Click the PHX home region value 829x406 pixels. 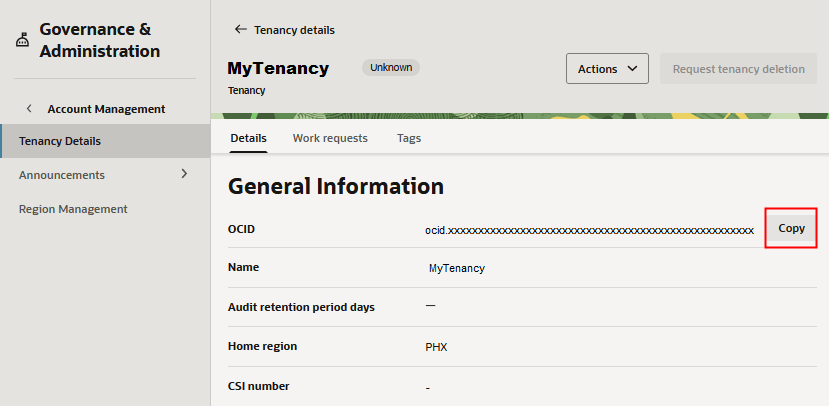436,348
